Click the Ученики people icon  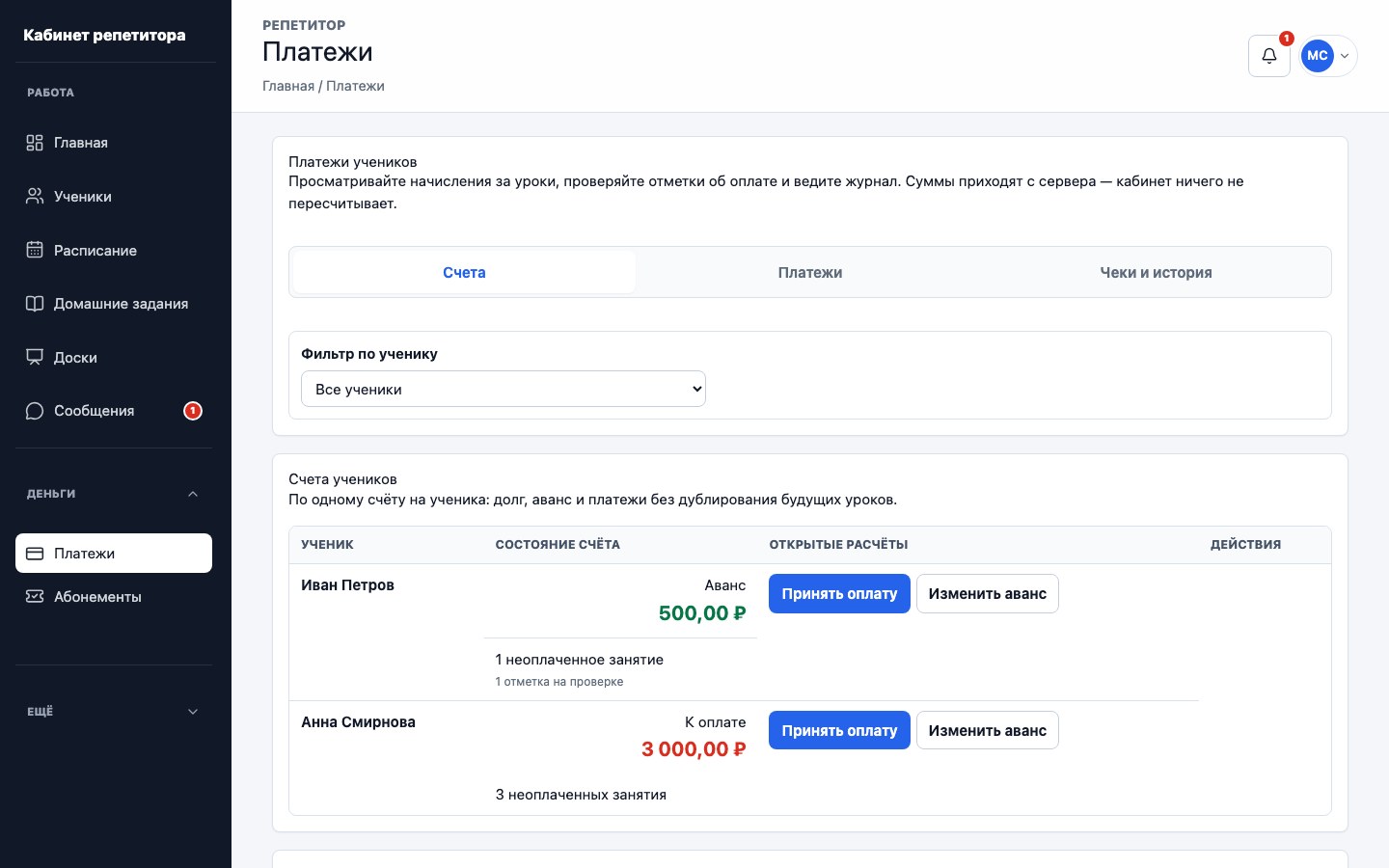pyautogui.click(x=35, y=197)
